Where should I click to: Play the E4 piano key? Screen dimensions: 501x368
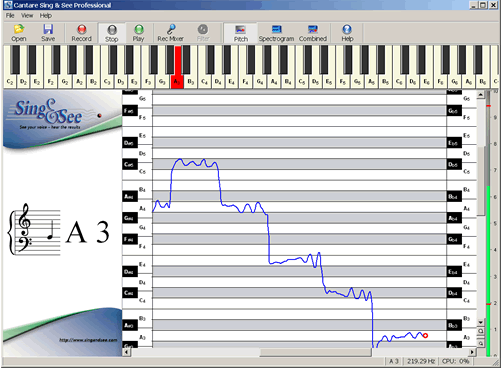[231, 82]
